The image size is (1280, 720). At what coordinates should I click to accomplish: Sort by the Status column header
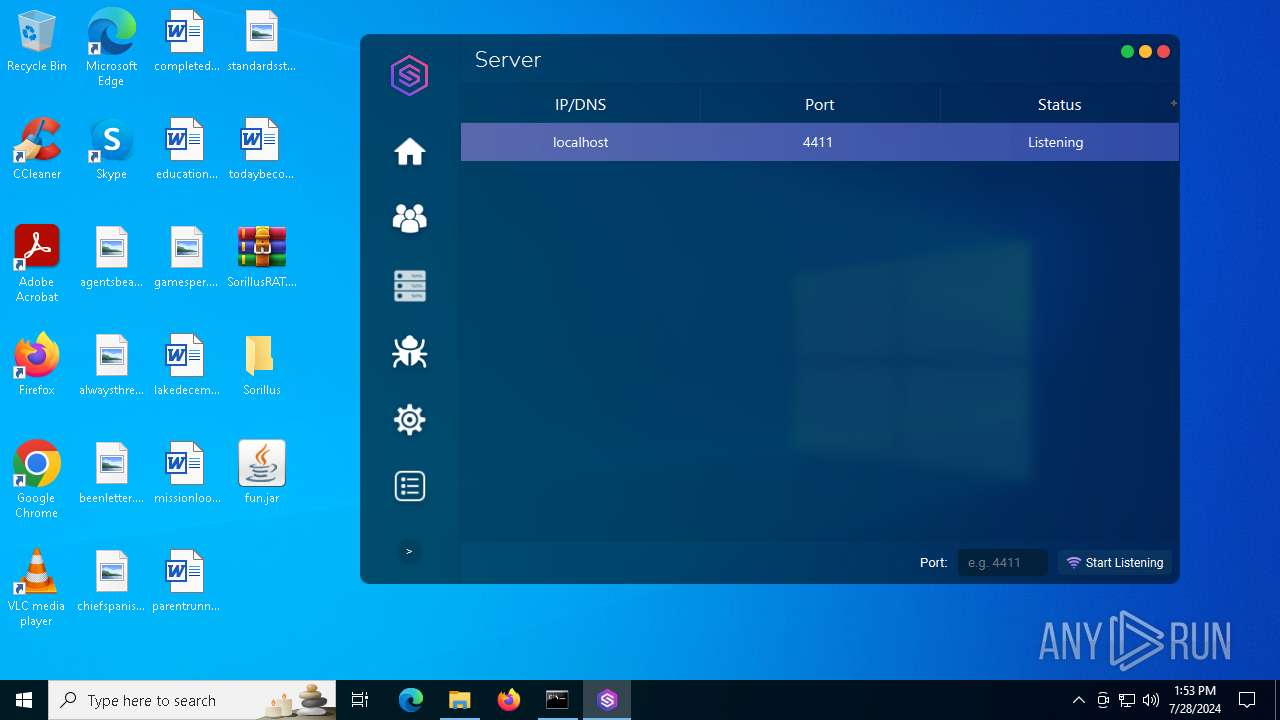click(1059, 104)
